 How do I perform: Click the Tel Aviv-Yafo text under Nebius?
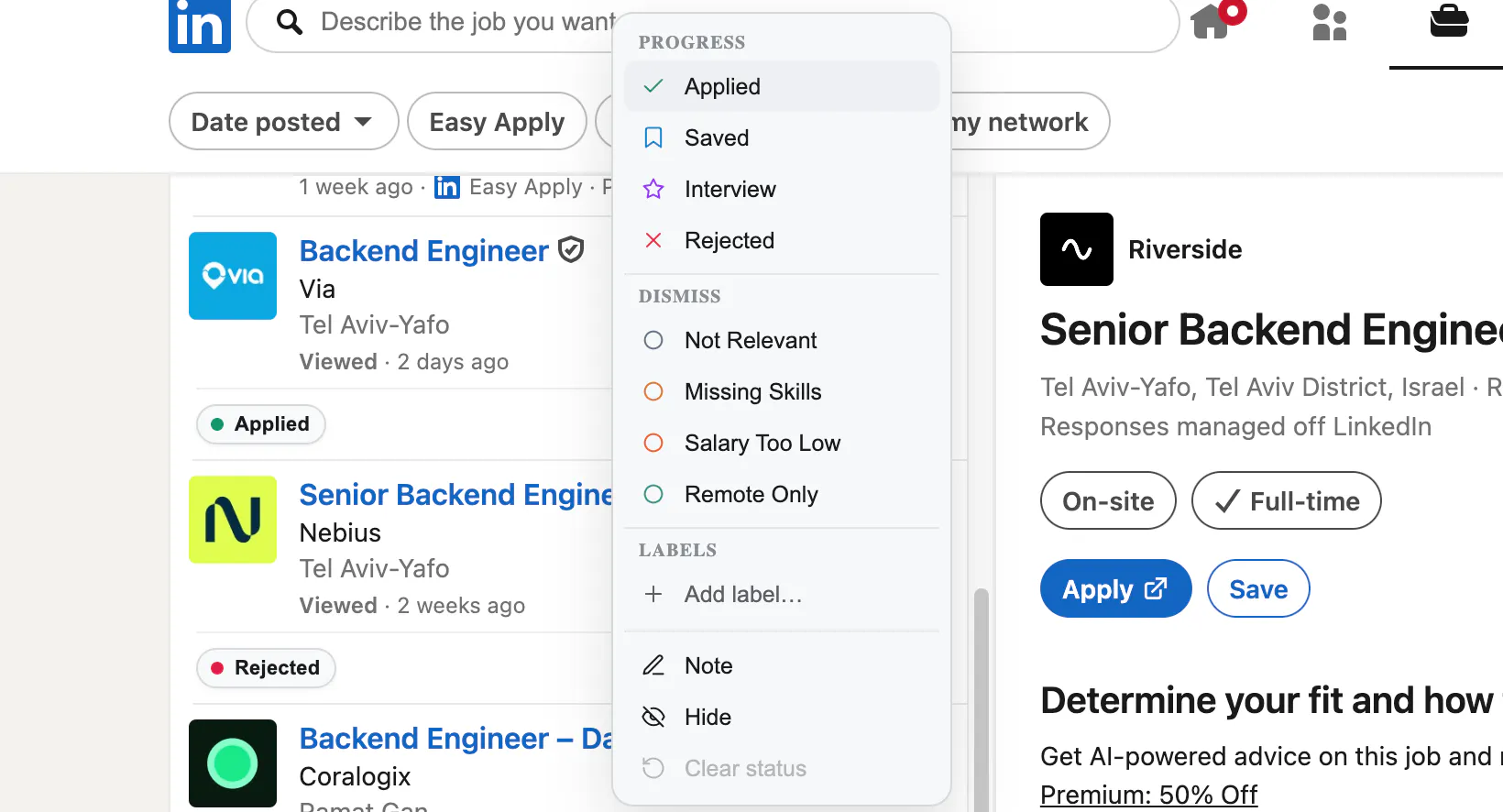pos(375,568)
